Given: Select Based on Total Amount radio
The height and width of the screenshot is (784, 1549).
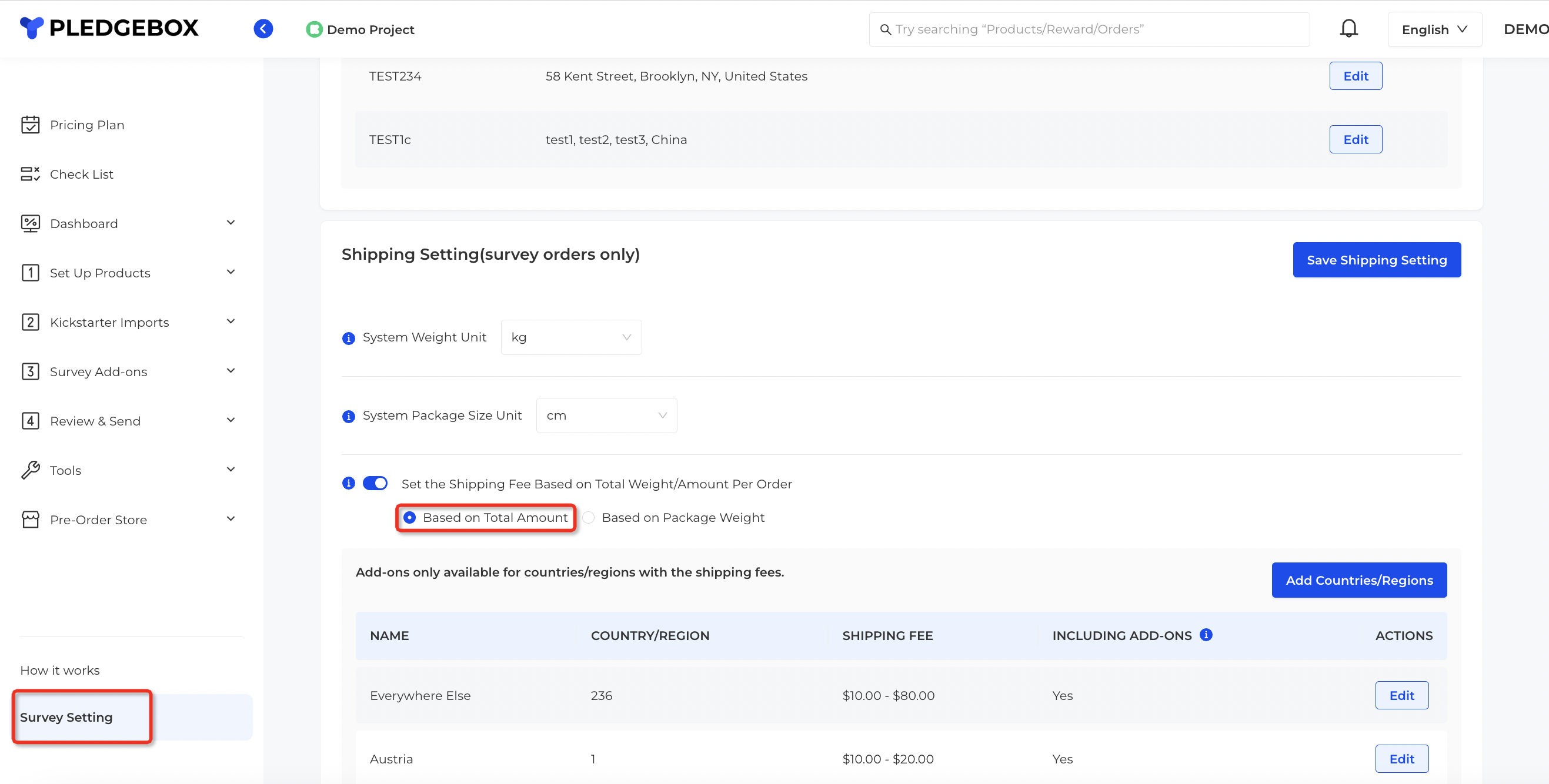Looking at the screenshot, I should click(409, 517).
